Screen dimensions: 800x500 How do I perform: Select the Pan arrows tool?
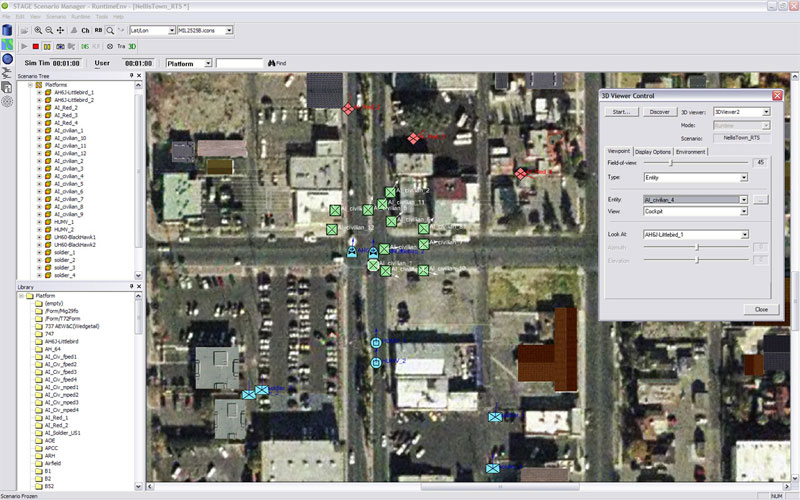point(61,31)
